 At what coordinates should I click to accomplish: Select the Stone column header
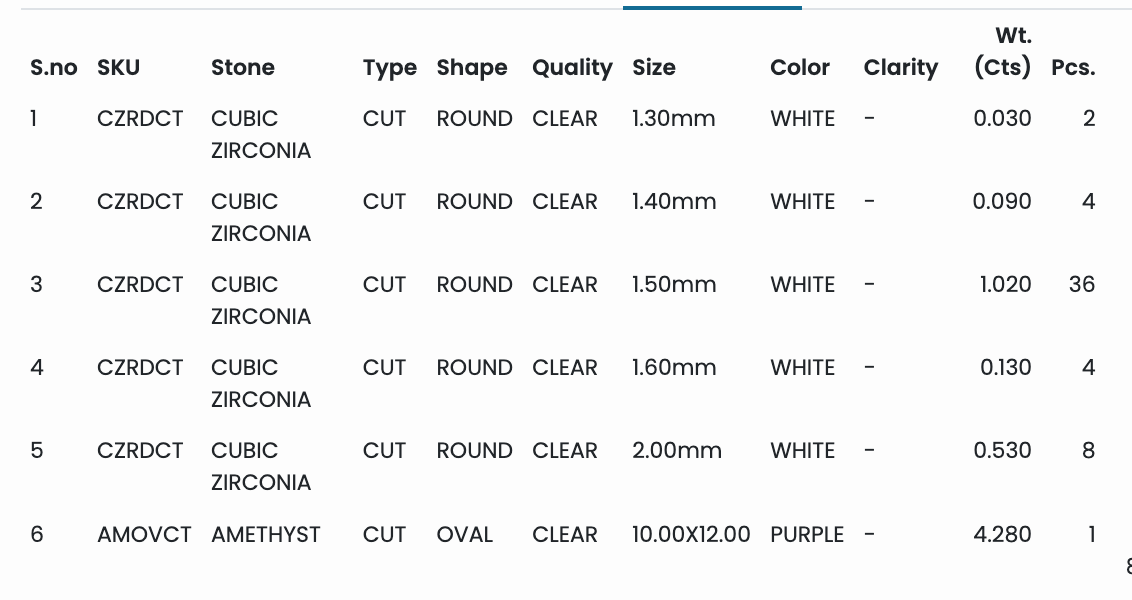coord(243,68)
